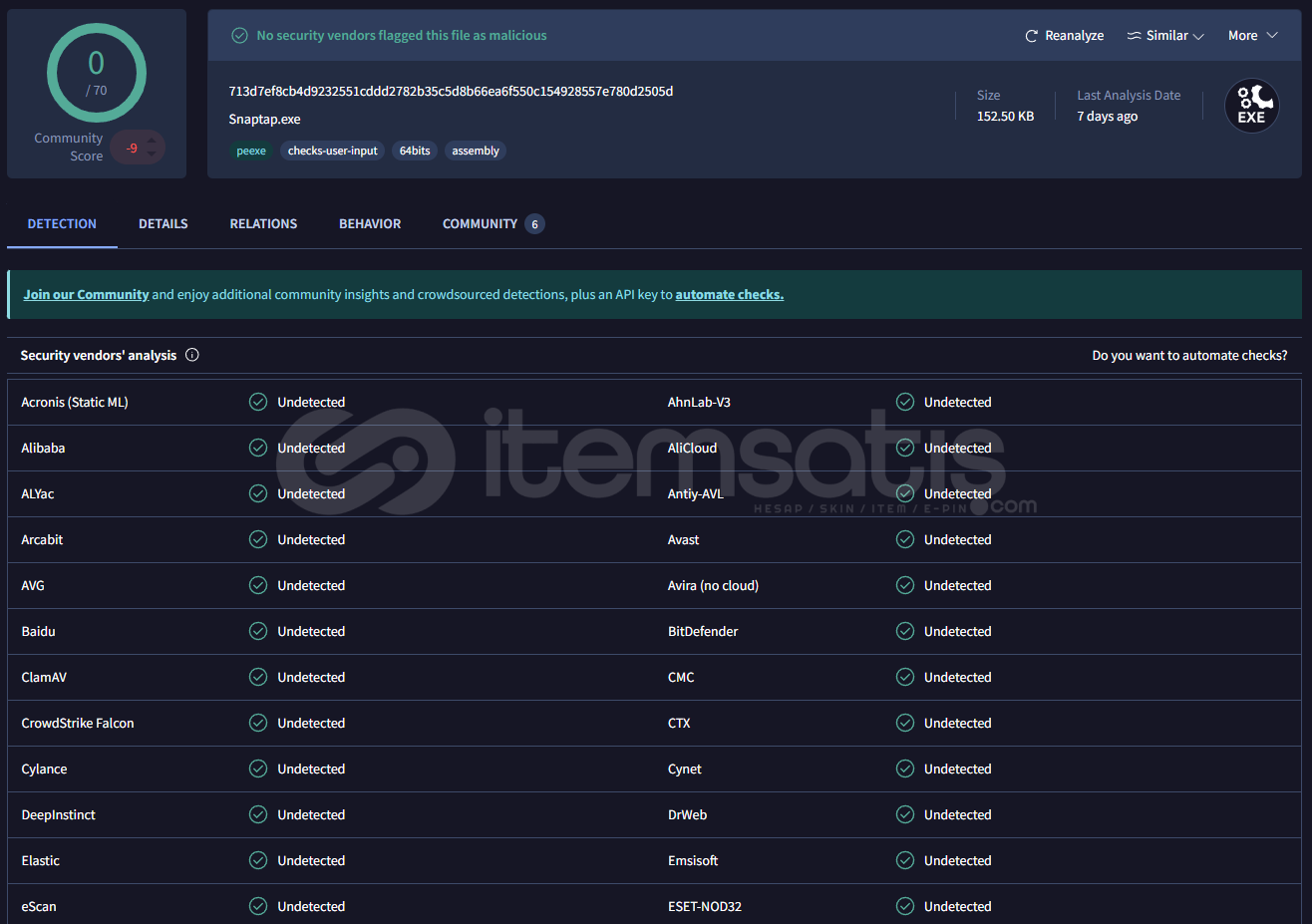The height and width of the screenshot is (924, 1312).
Task: Follow the Join our Community link
Action: (x=86, y=295)
